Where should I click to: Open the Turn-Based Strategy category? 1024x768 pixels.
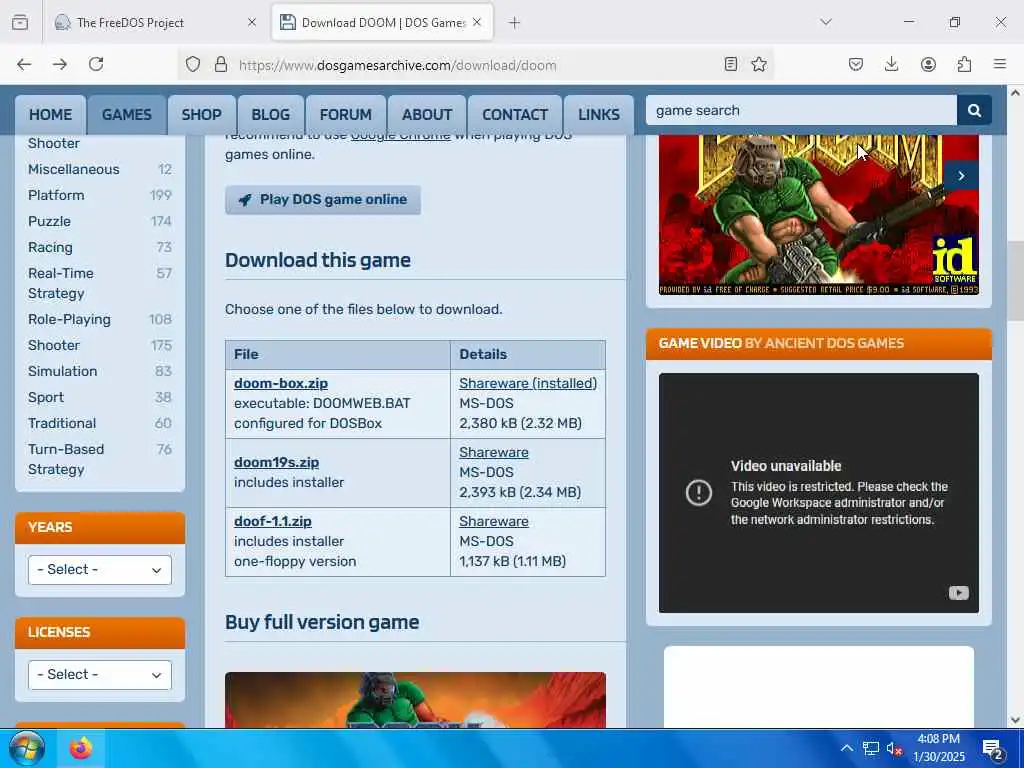point(66,459)
